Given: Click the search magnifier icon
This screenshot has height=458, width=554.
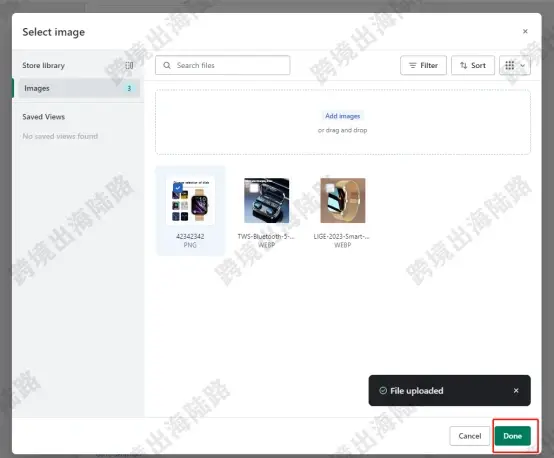Looking at the screenshot, I should (x=167, y=65).
